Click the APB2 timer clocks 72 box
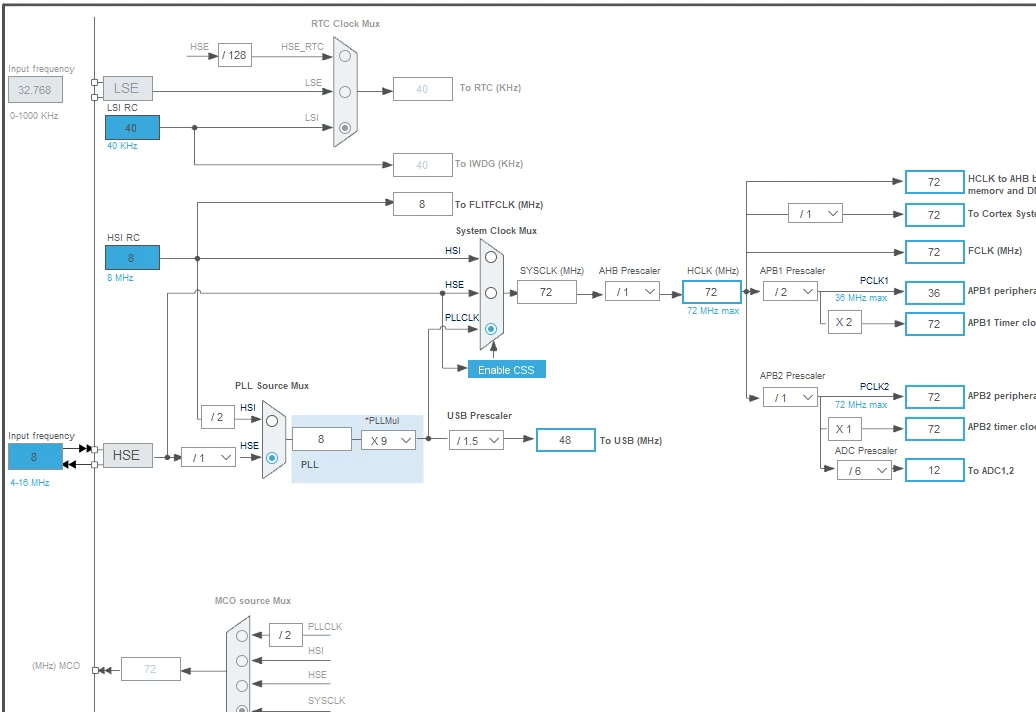Screen dimensions: 1036x712 [934, 429]
